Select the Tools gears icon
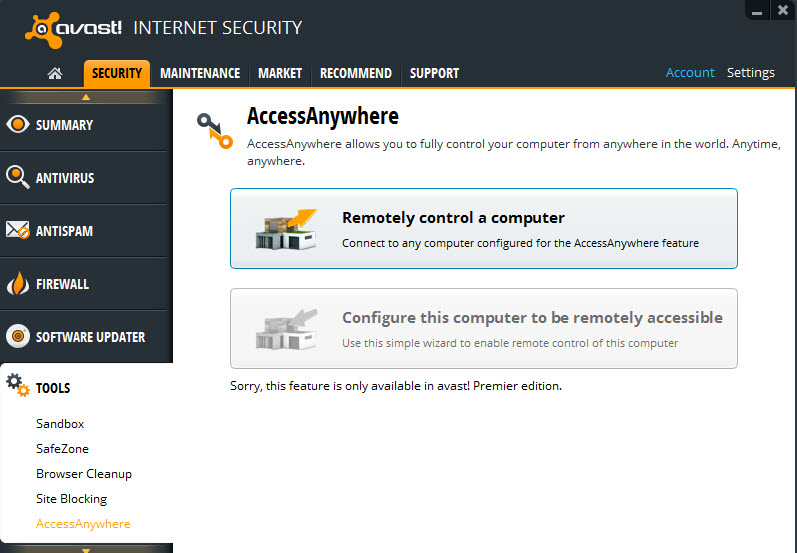This screenshot has width=797, height=553. [18, 386]
